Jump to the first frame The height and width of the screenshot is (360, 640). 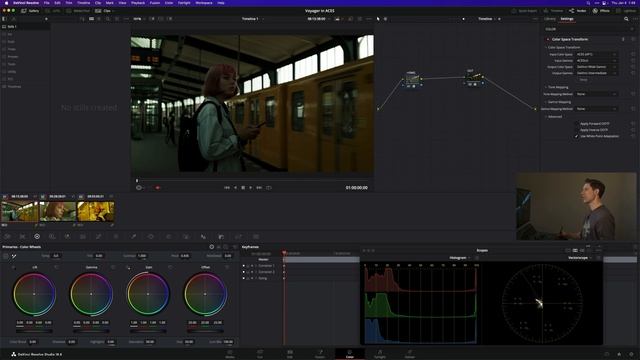[227, 188]
